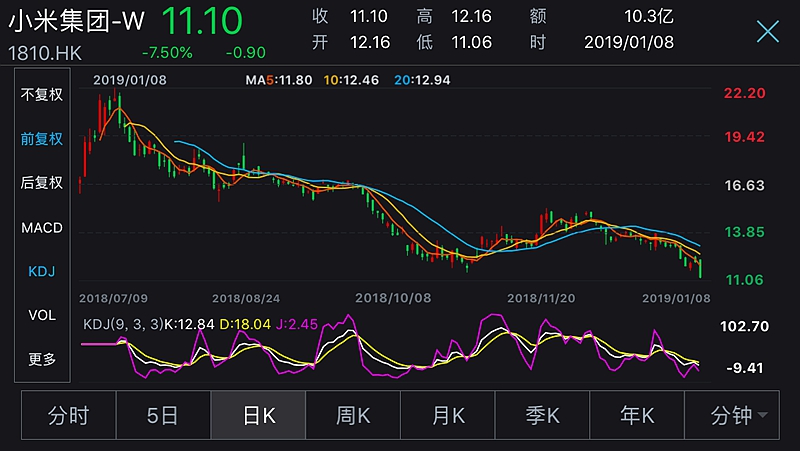Viewport: 800px width, 451px height.
Task: Switch to 分时 intraday tab
Action: point(68,415)
